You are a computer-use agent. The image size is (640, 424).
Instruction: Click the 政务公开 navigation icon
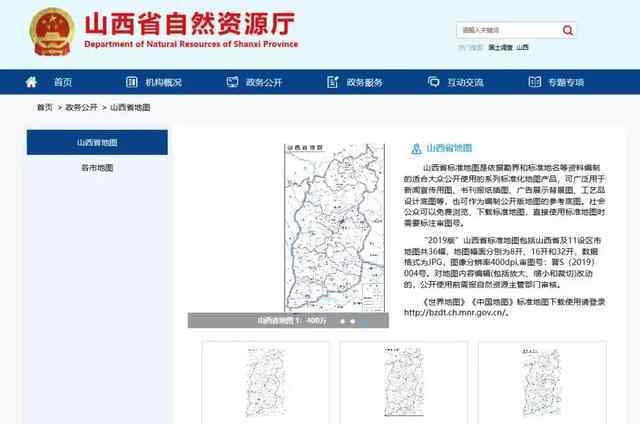232,82
